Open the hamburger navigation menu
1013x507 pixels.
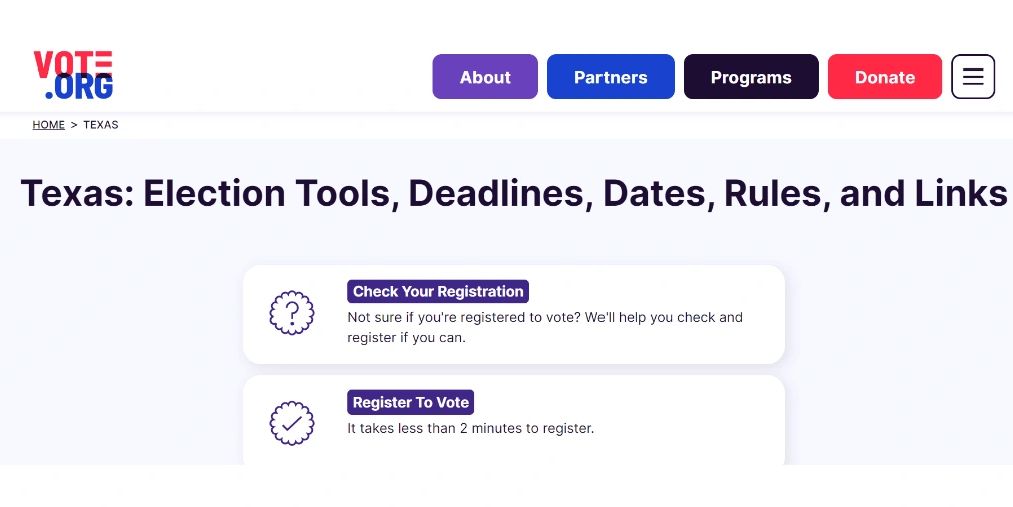(972, 77)
